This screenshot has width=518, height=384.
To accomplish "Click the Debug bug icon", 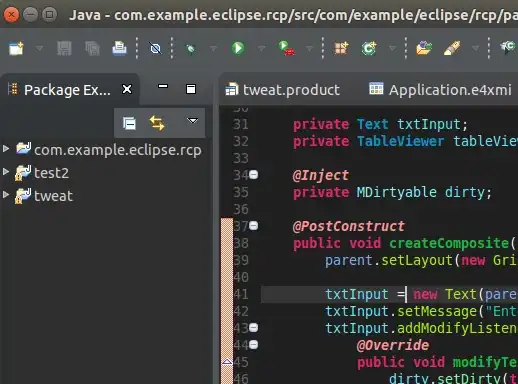I will click(x=190, y=49).
